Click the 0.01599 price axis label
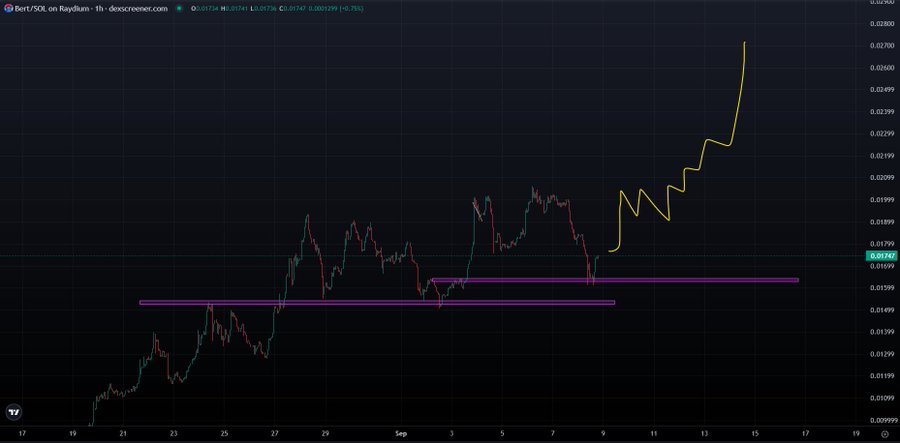Screen dimensions: 900x443 tap(883, 288)
